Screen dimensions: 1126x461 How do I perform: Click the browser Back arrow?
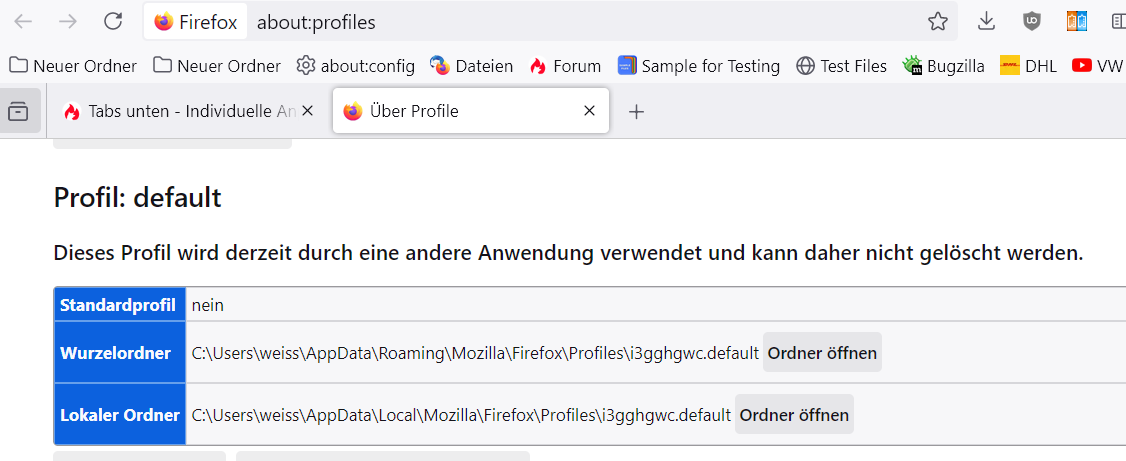[x=23, y=21]
